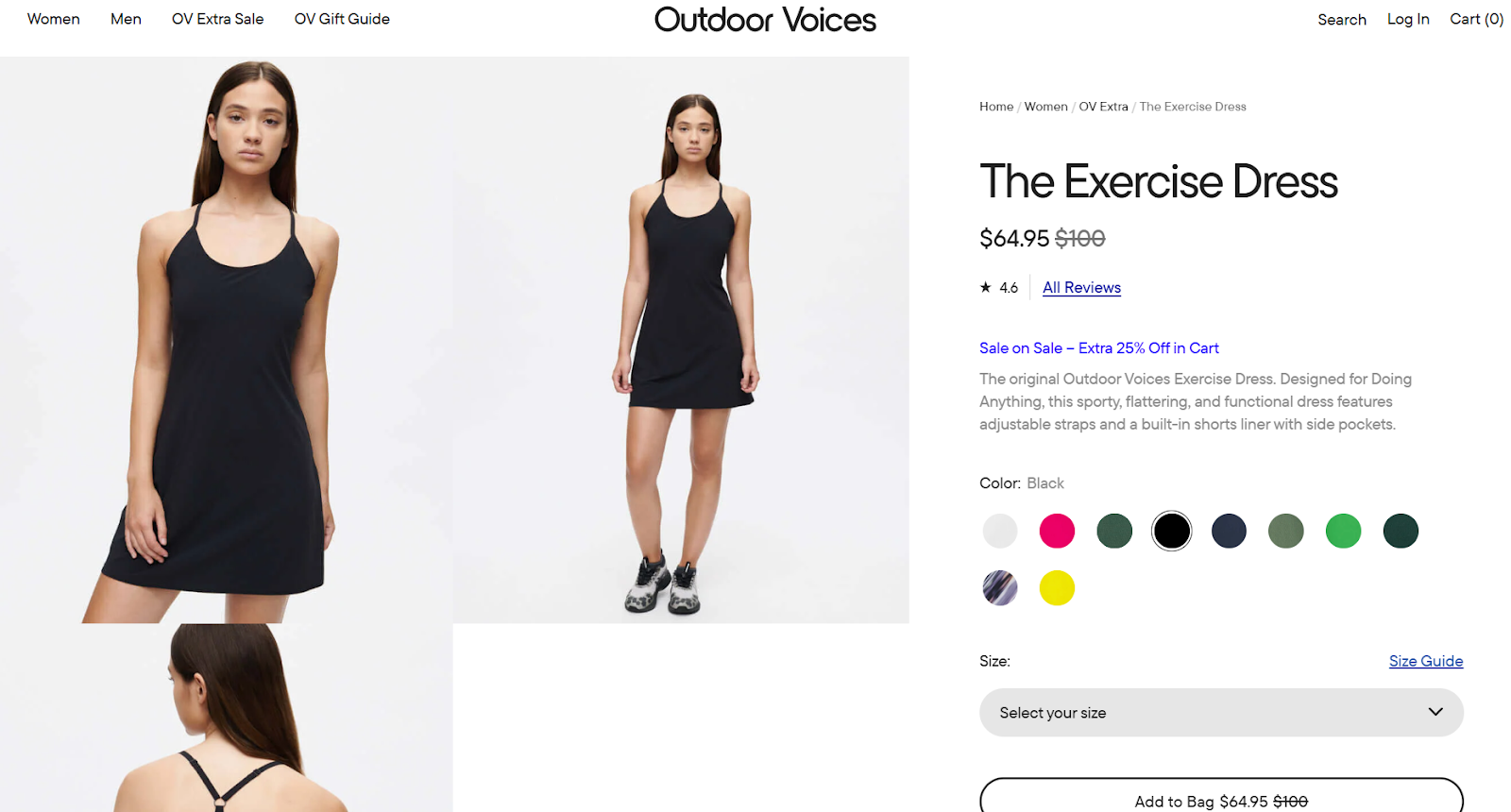Open the Size Guide
This screenshot has height=812, width=1511.
point(1425,661)
